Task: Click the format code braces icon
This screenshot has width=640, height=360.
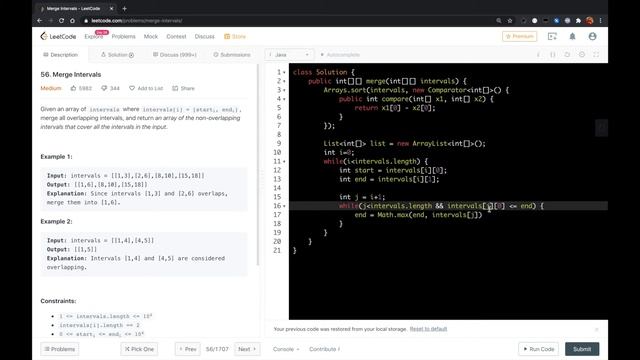Action: (553, 54)
